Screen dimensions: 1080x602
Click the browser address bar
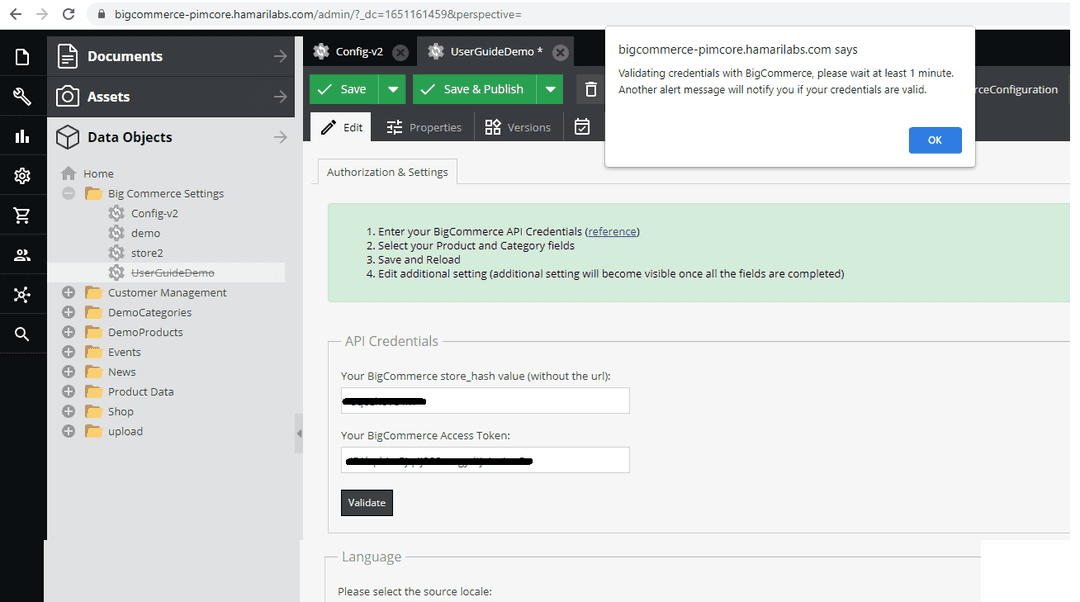579,14
